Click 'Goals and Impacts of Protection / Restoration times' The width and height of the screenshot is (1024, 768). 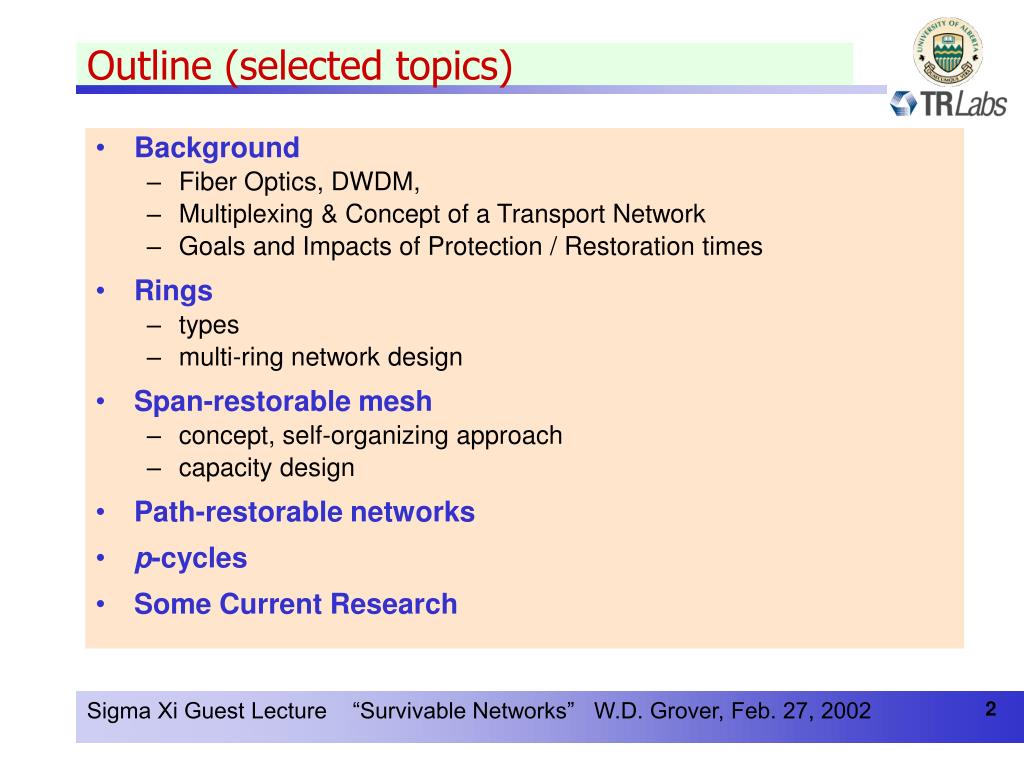pyautogui.click(x=471, y=247)
